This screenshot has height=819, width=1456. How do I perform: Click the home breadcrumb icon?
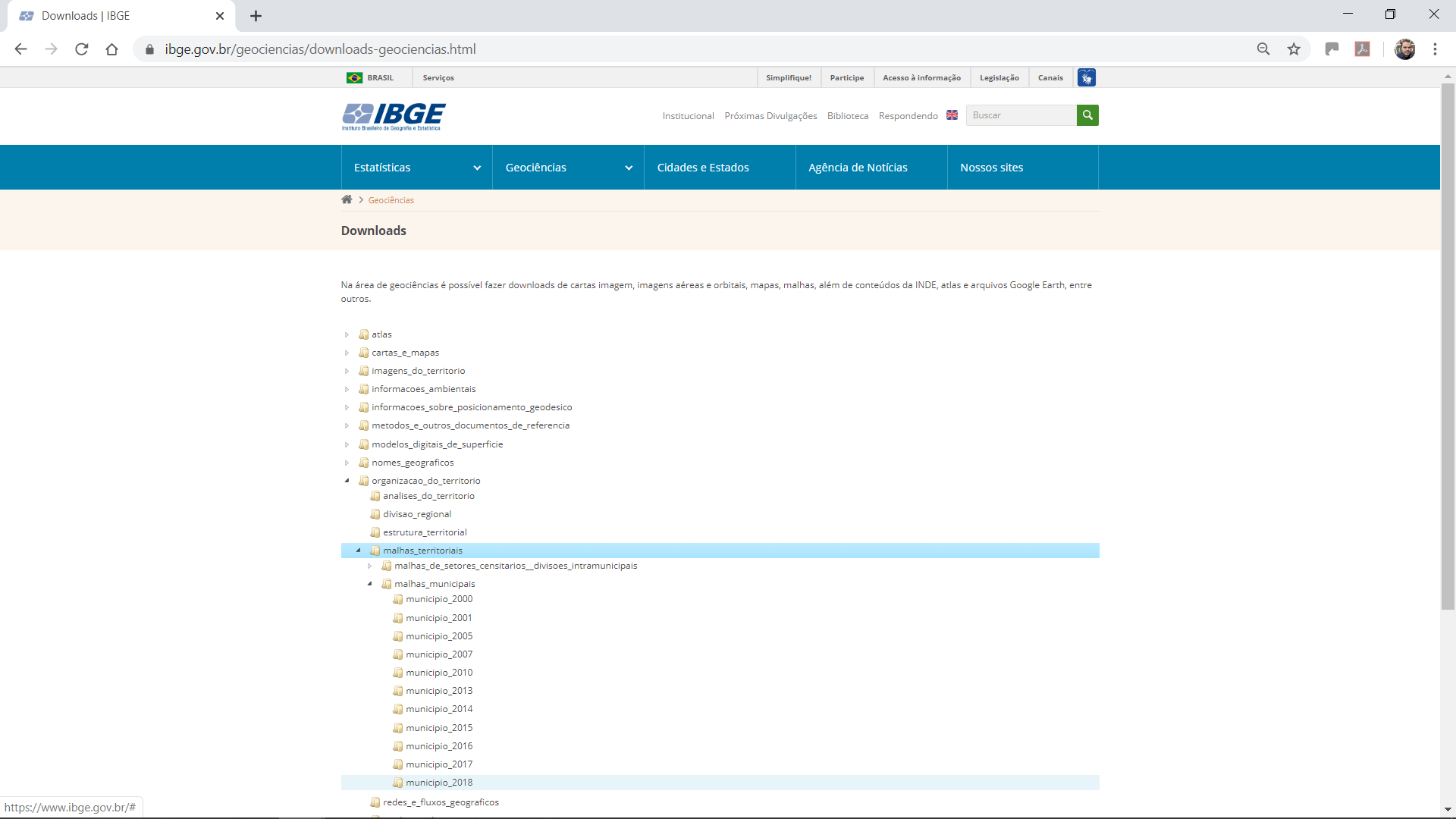pos(347,199)
